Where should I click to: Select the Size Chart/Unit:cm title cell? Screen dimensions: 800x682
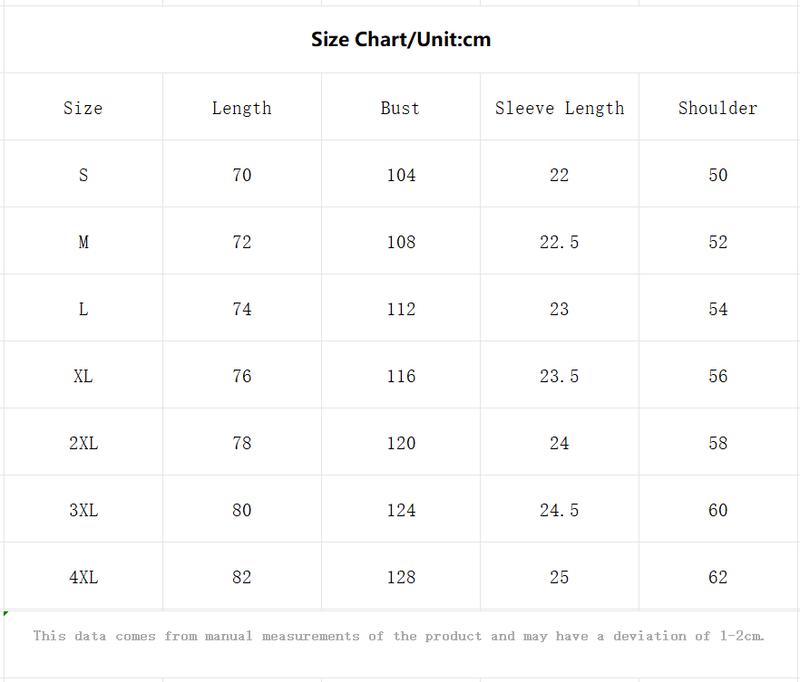(x=401, y=39)
